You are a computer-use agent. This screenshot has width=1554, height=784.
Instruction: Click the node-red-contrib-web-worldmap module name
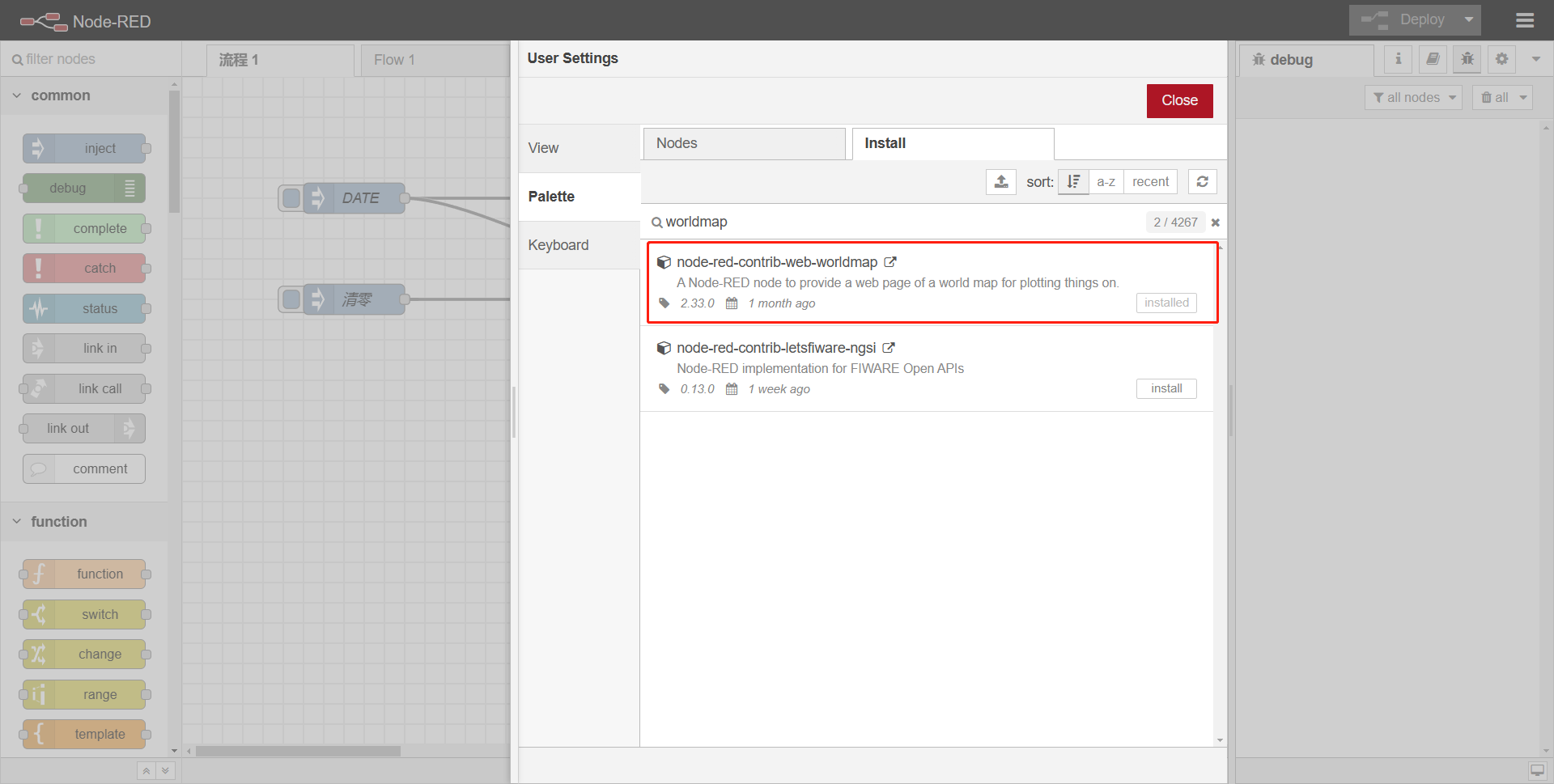click(x=777, y=262)
